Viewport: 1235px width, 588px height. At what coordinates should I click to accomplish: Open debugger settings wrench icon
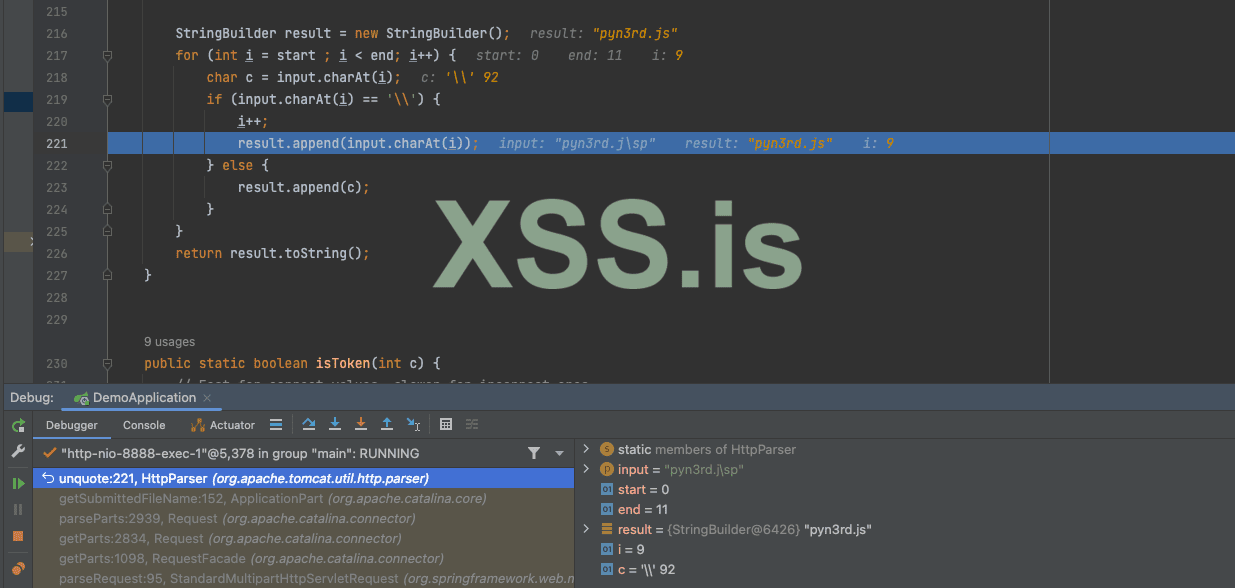18,452
